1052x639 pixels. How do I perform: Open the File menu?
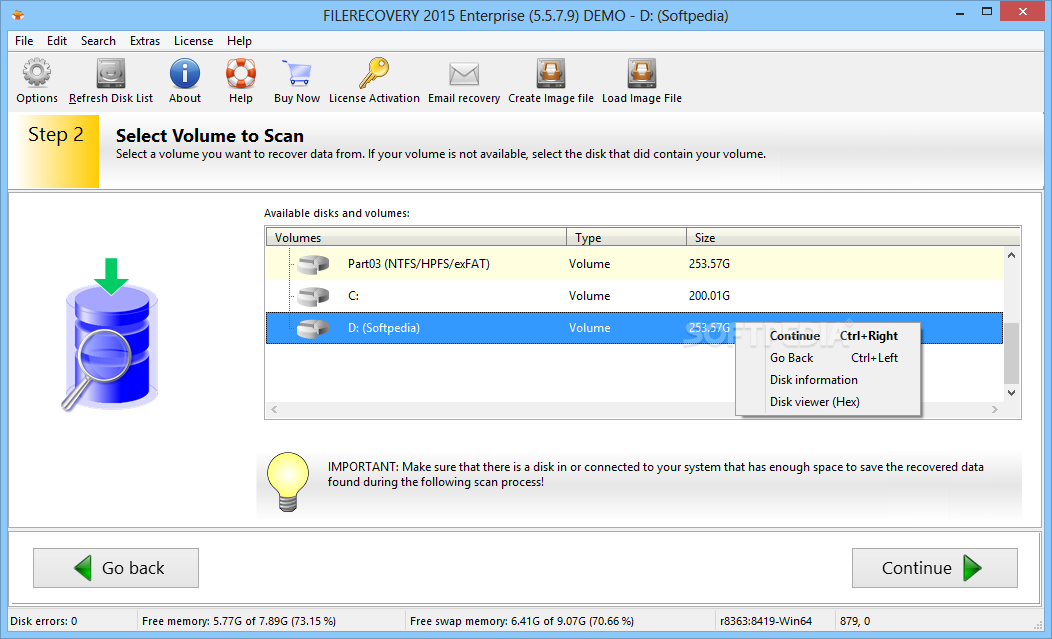click(24, 41)
